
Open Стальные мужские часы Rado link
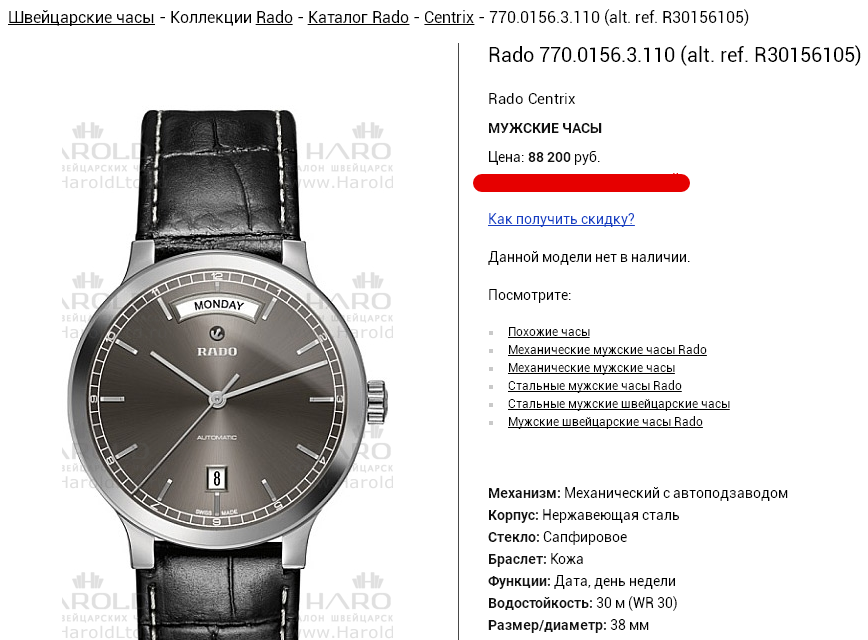(595, 386)
